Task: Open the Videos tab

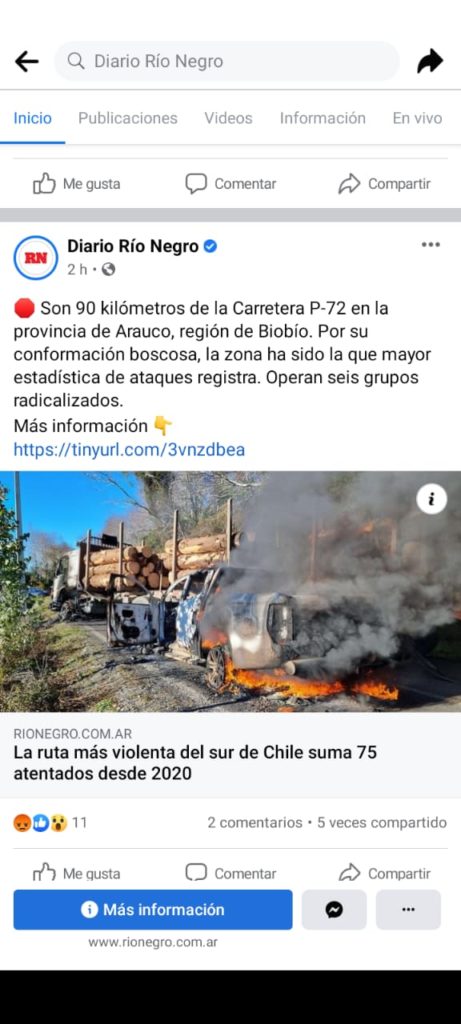Action: click(x=229, y=118)
